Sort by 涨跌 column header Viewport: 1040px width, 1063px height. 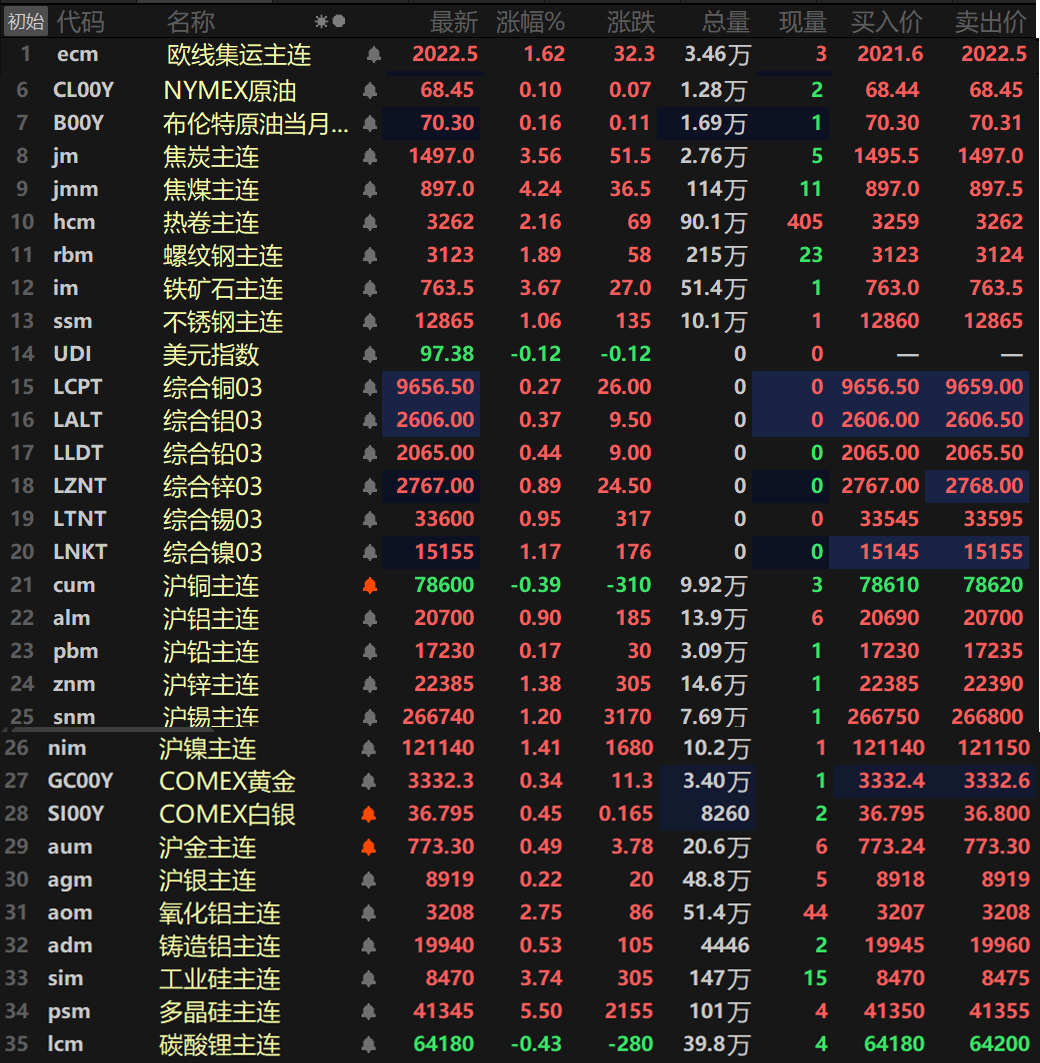[631, 22]
